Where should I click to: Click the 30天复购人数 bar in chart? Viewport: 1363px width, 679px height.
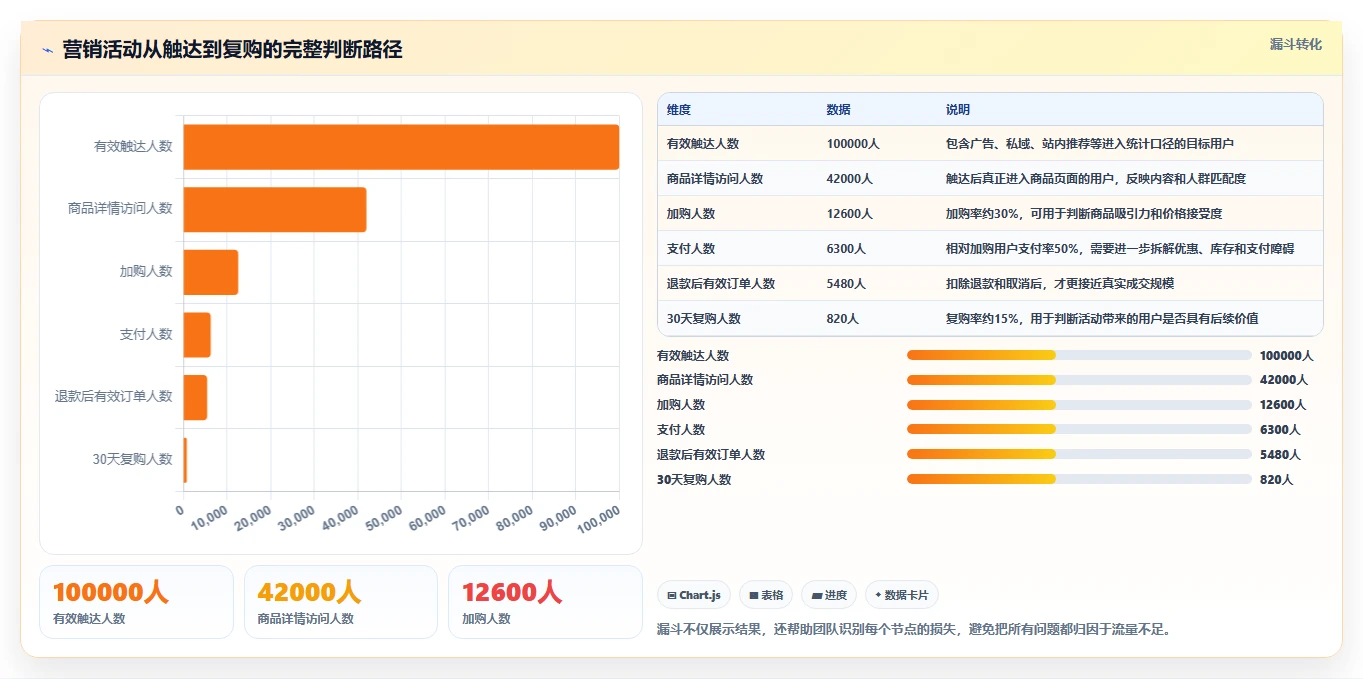click(185, 459)
